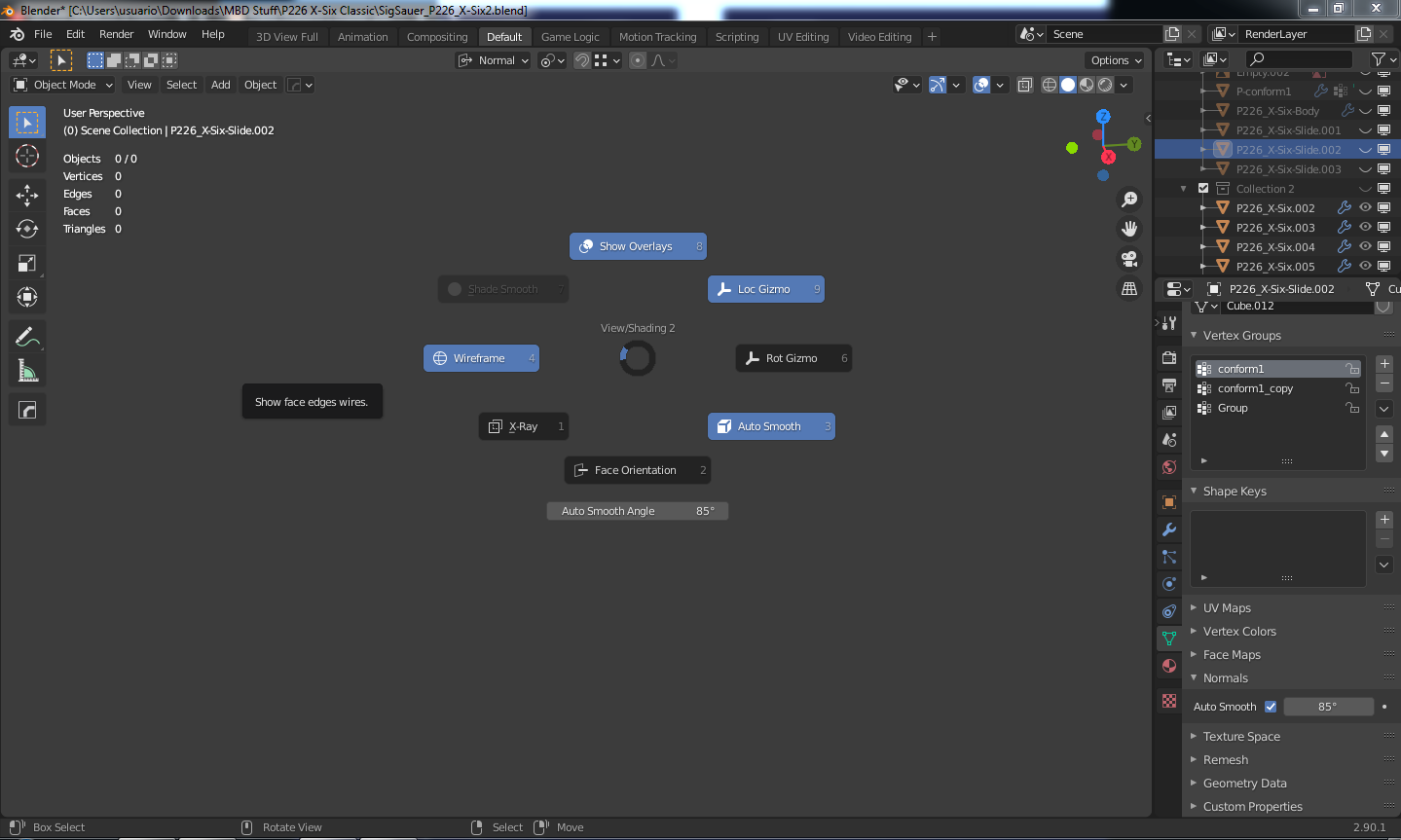Viewport: 1401px width, 840px height.
Task: Click the zoom view magnifier icon
Action: (x=1129, y=200)
